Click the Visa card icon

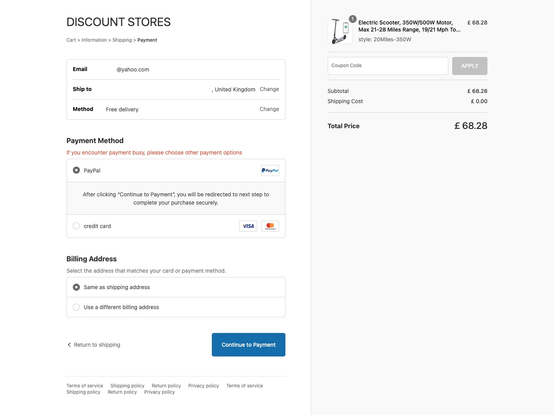click(x=248, y=226)
